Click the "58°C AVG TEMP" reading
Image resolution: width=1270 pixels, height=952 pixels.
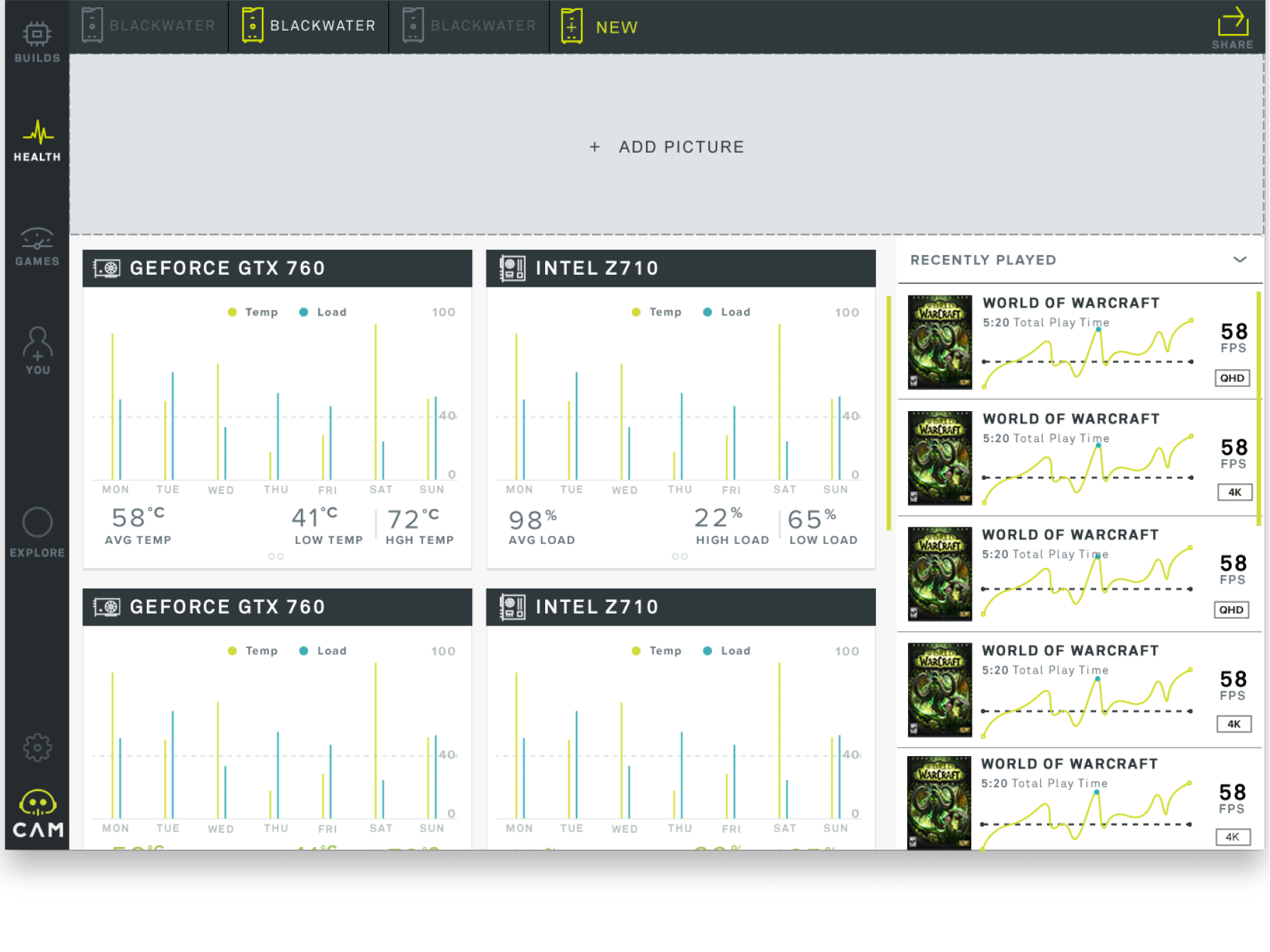pos(138,525)
